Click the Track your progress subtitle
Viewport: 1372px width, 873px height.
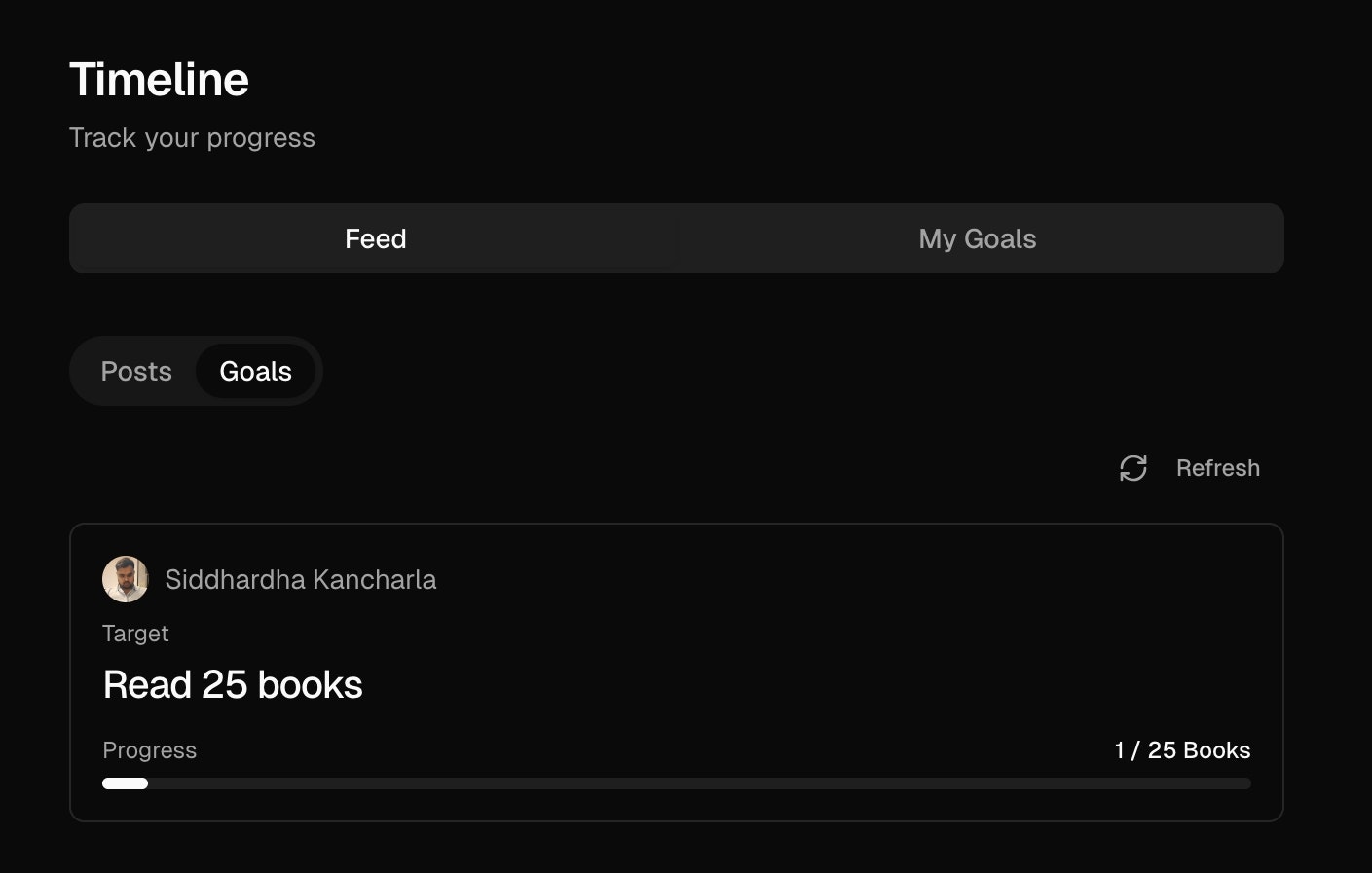[x=192, y=137]
